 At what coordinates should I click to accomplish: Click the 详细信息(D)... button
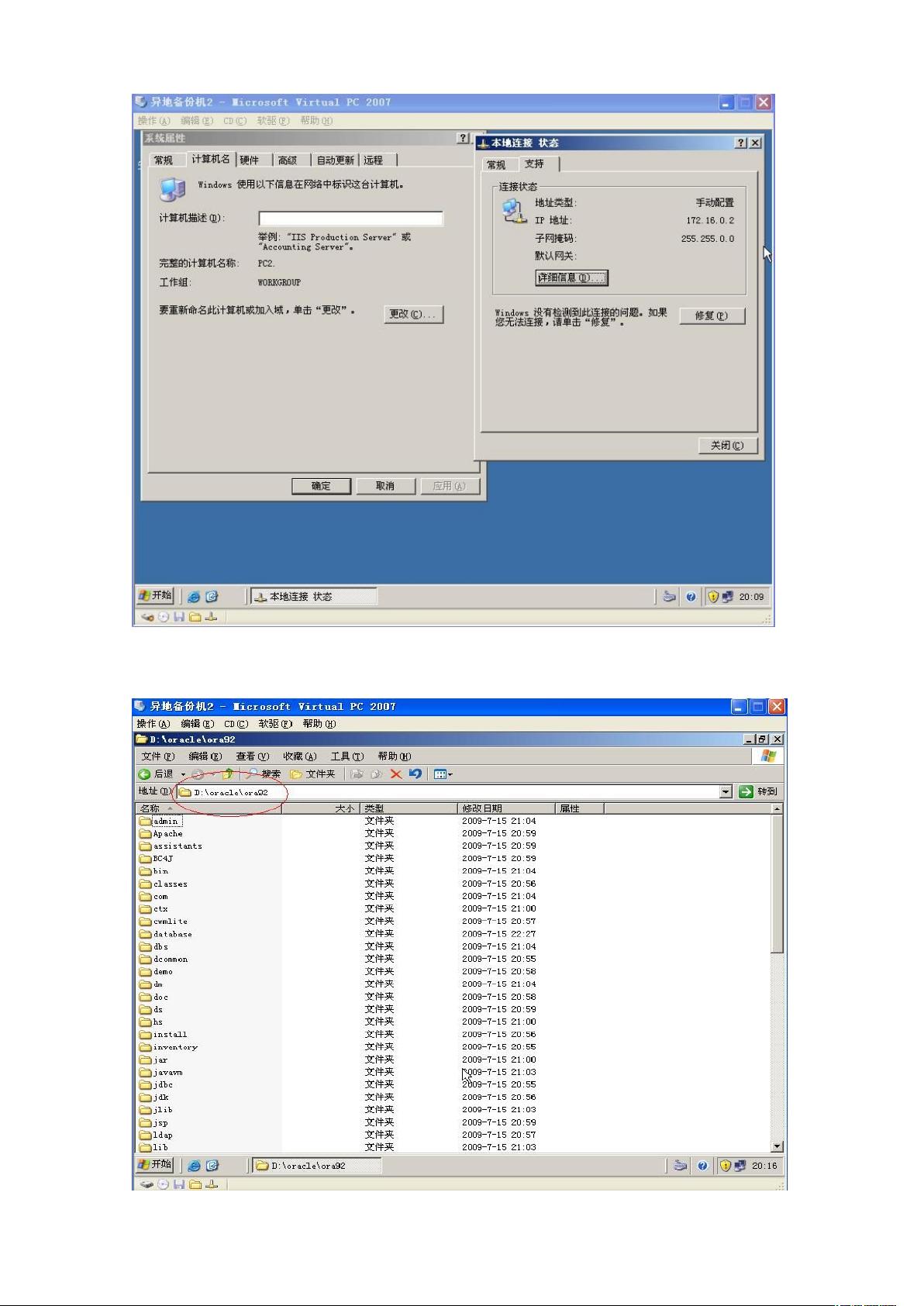point(571,277)
